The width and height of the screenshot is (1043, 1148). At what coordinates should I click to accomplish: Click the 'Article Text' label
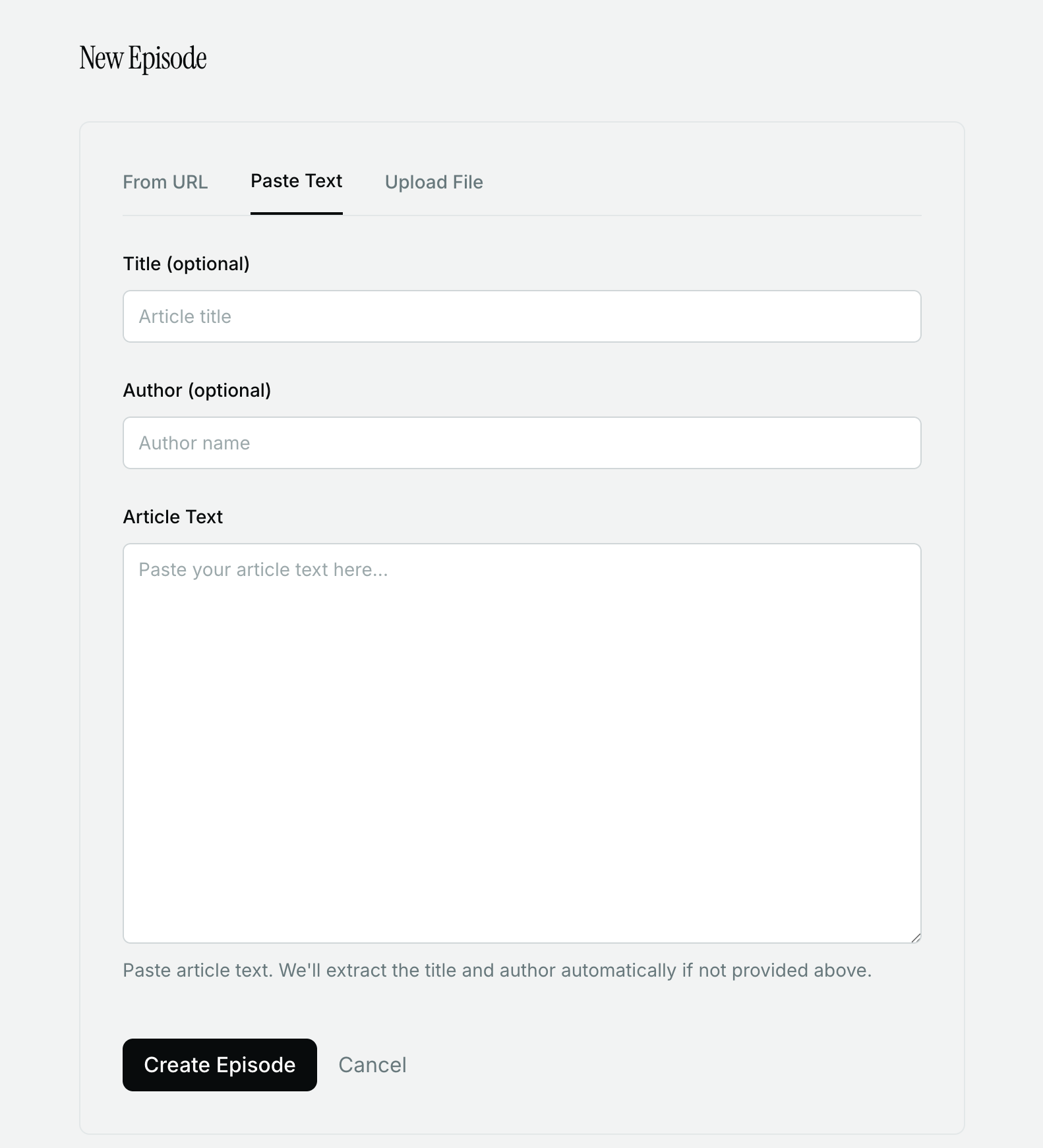tap(173, 517)
